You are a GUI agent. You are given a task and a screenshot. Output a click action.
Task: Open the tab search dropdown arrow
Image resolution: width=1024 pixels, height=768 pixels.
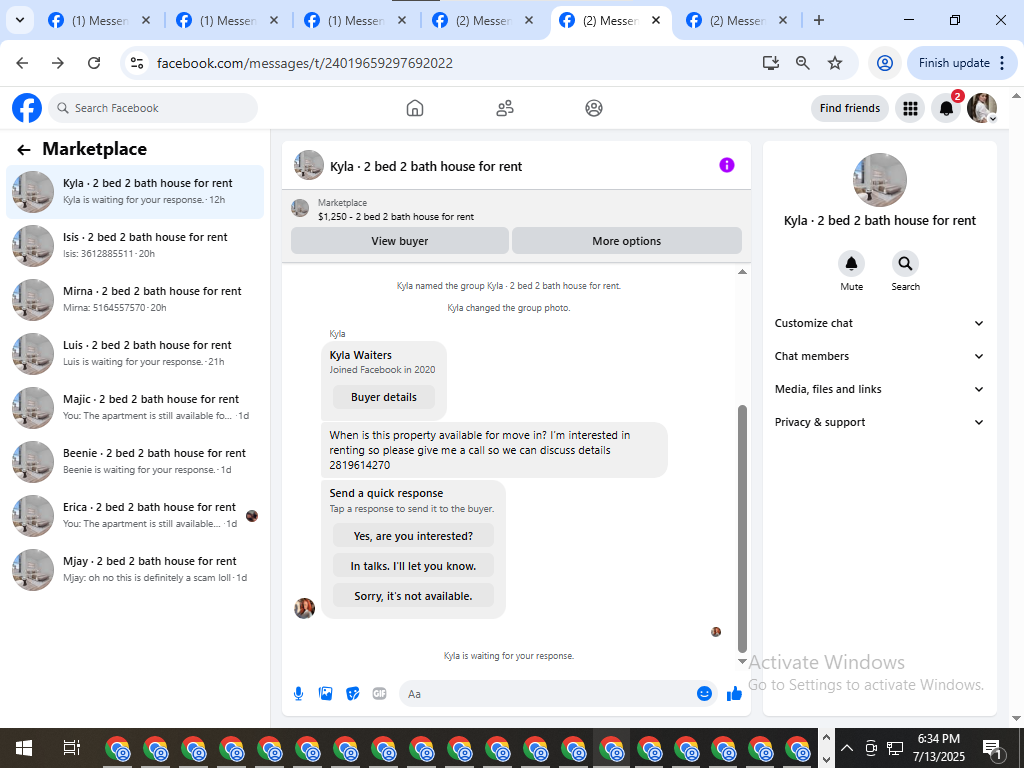(x=20, y=20)
